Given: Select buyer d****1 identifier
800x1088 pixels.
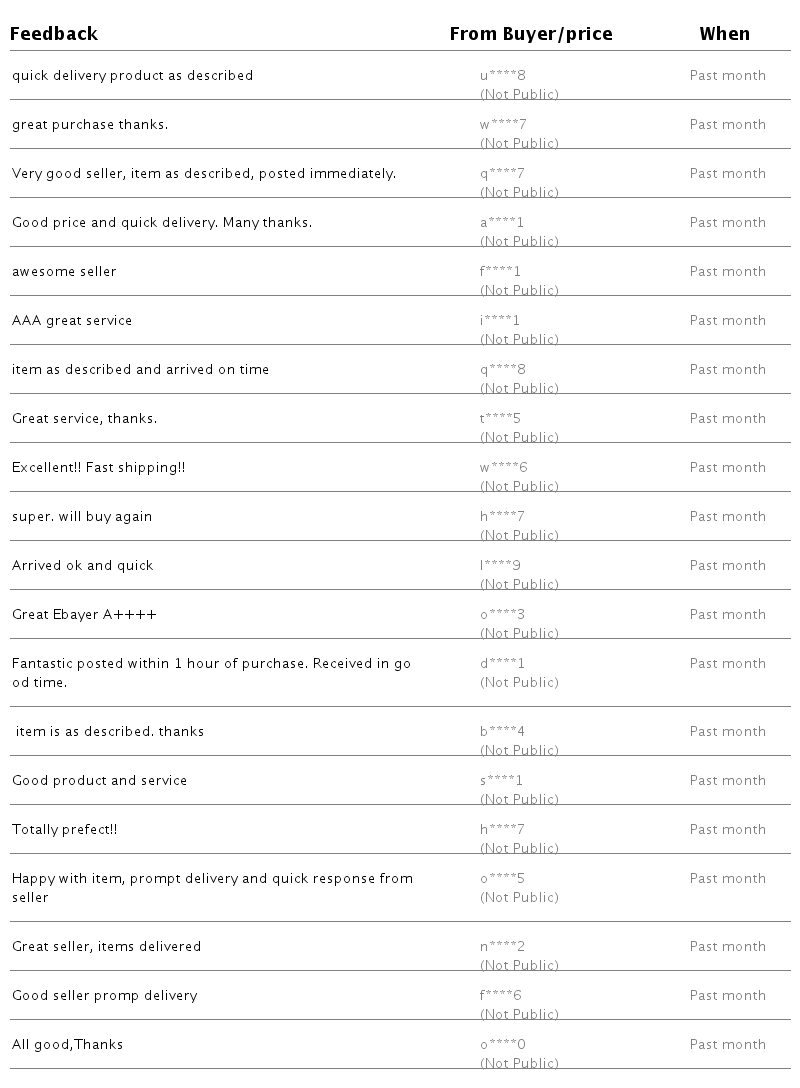Looking at the screenshot, I should [502, 664].
